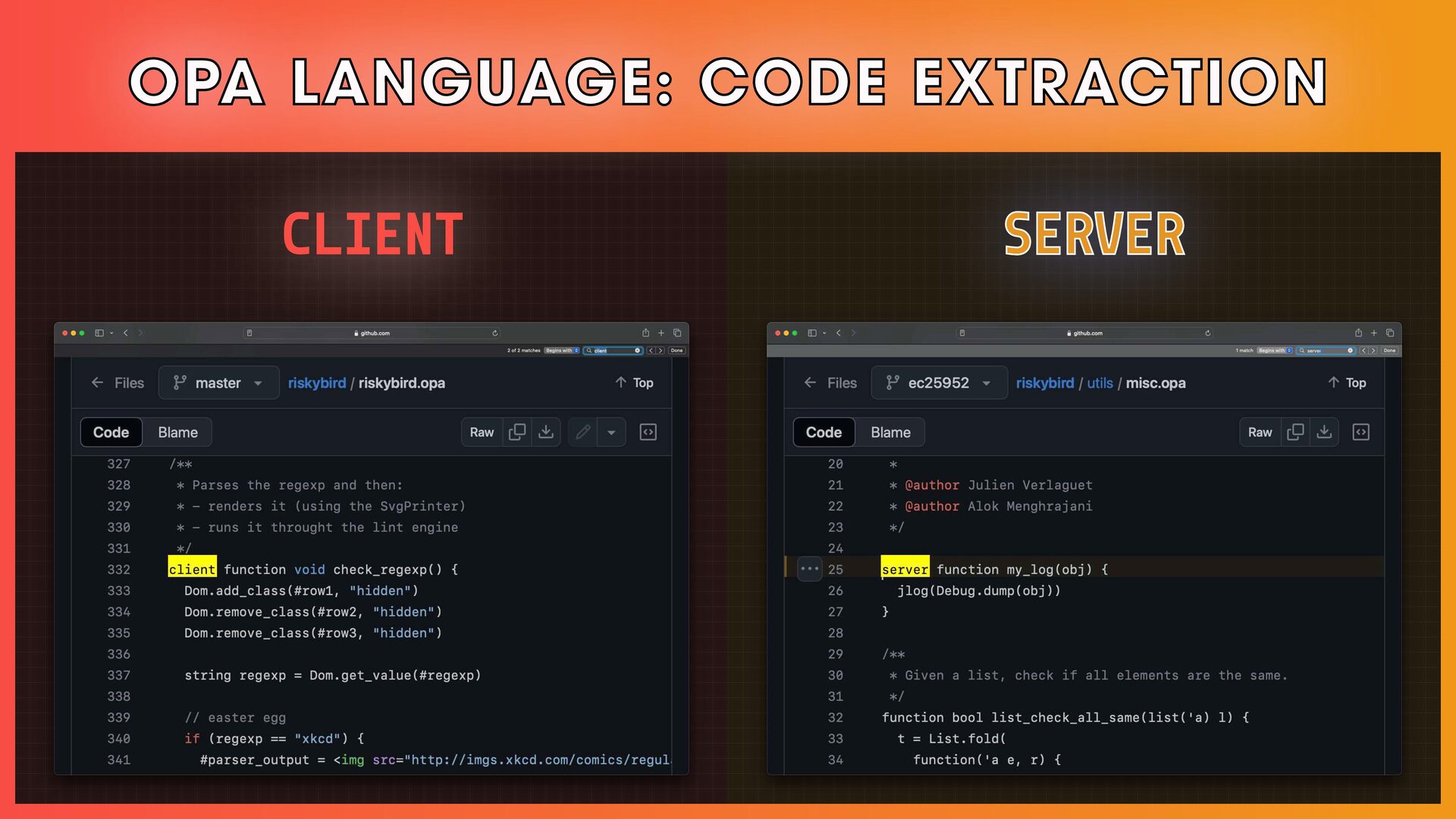
Task: Jump to Top of riskybird.opa file
Action: click(x=634, y=383)
